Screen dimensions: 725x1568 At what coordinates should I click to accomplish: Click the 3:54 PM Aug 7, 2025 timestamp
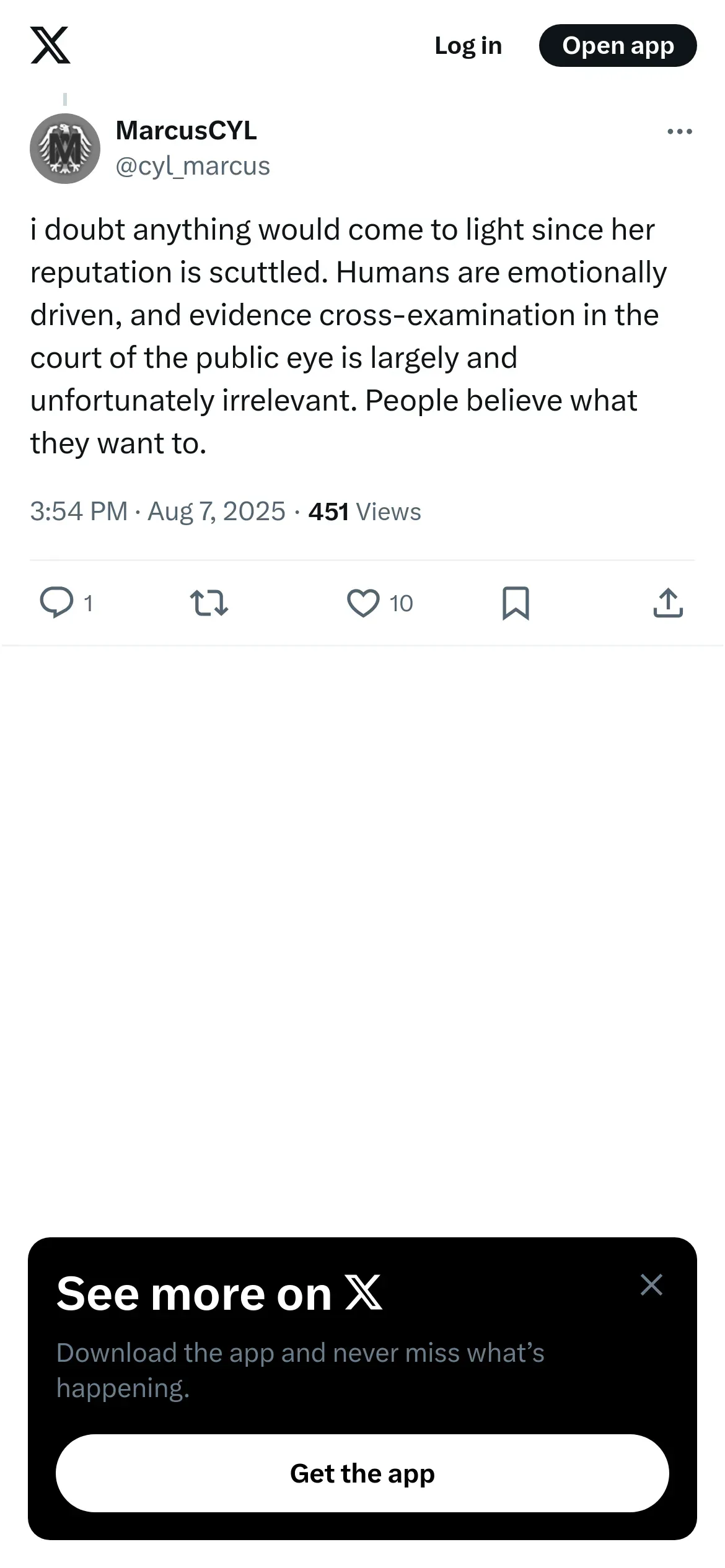(x=157, y=512)
